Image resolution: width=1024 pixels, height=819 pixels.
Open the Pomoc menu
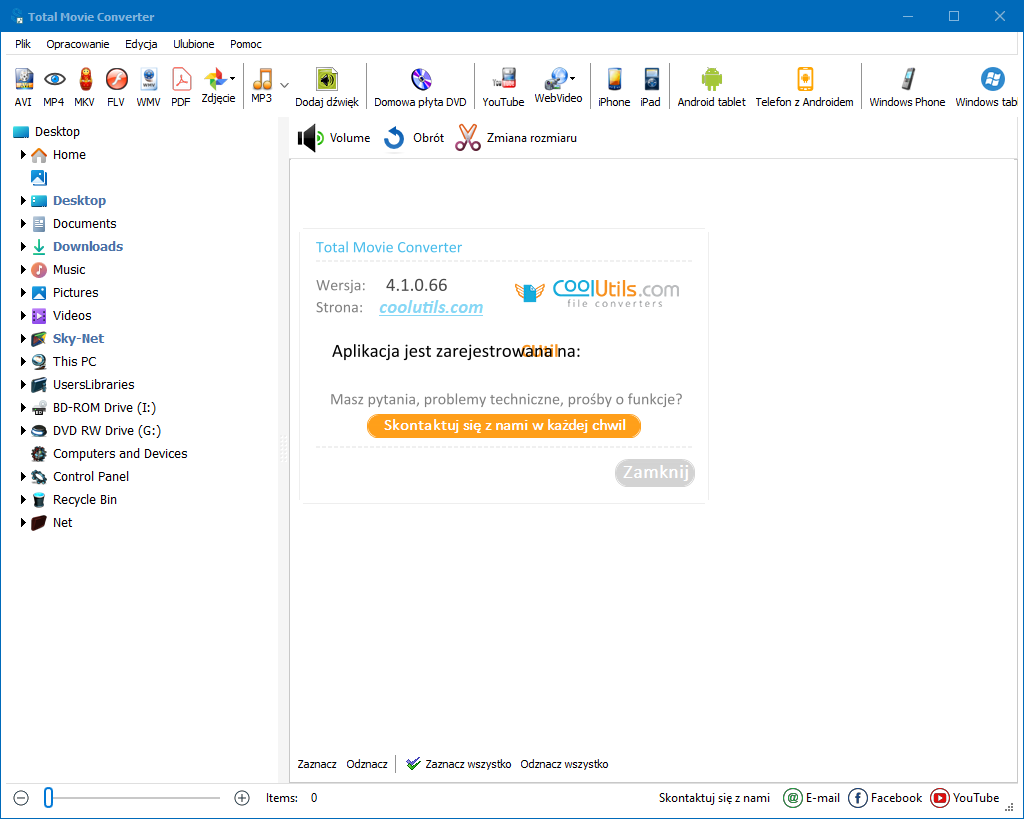(246, 44)
